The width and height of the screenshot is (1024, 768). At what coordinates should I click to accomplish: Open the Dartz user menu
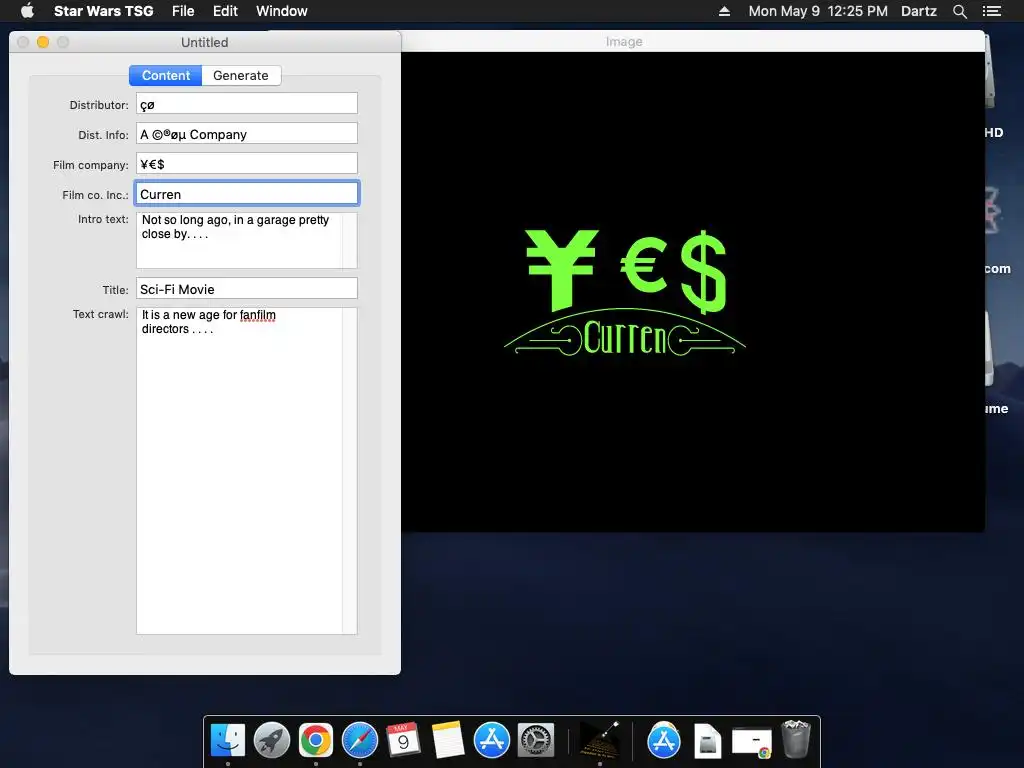[x=918, y=11]
